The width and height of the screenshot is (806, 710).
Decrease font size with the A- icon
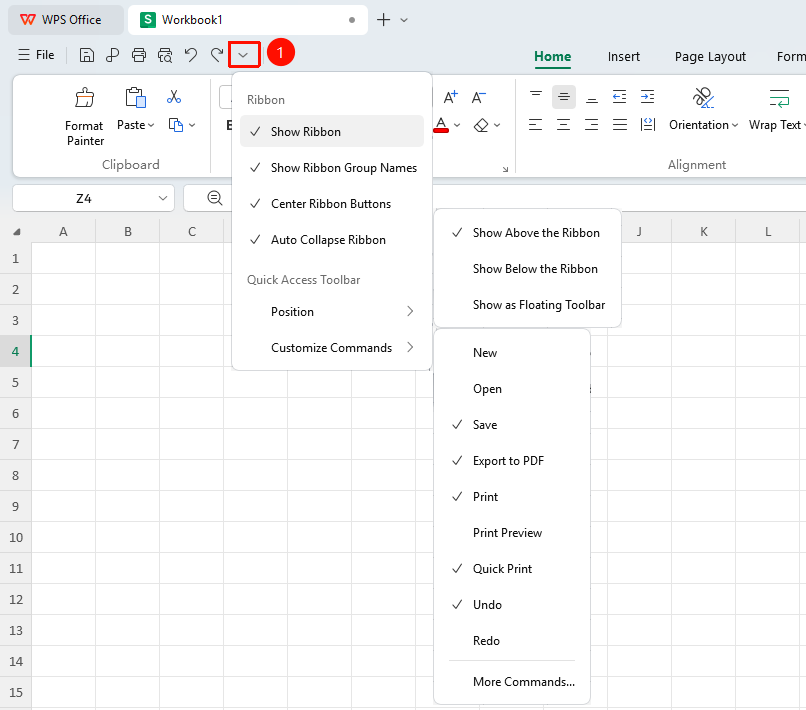pyautogui.click(x=479, y=97)
